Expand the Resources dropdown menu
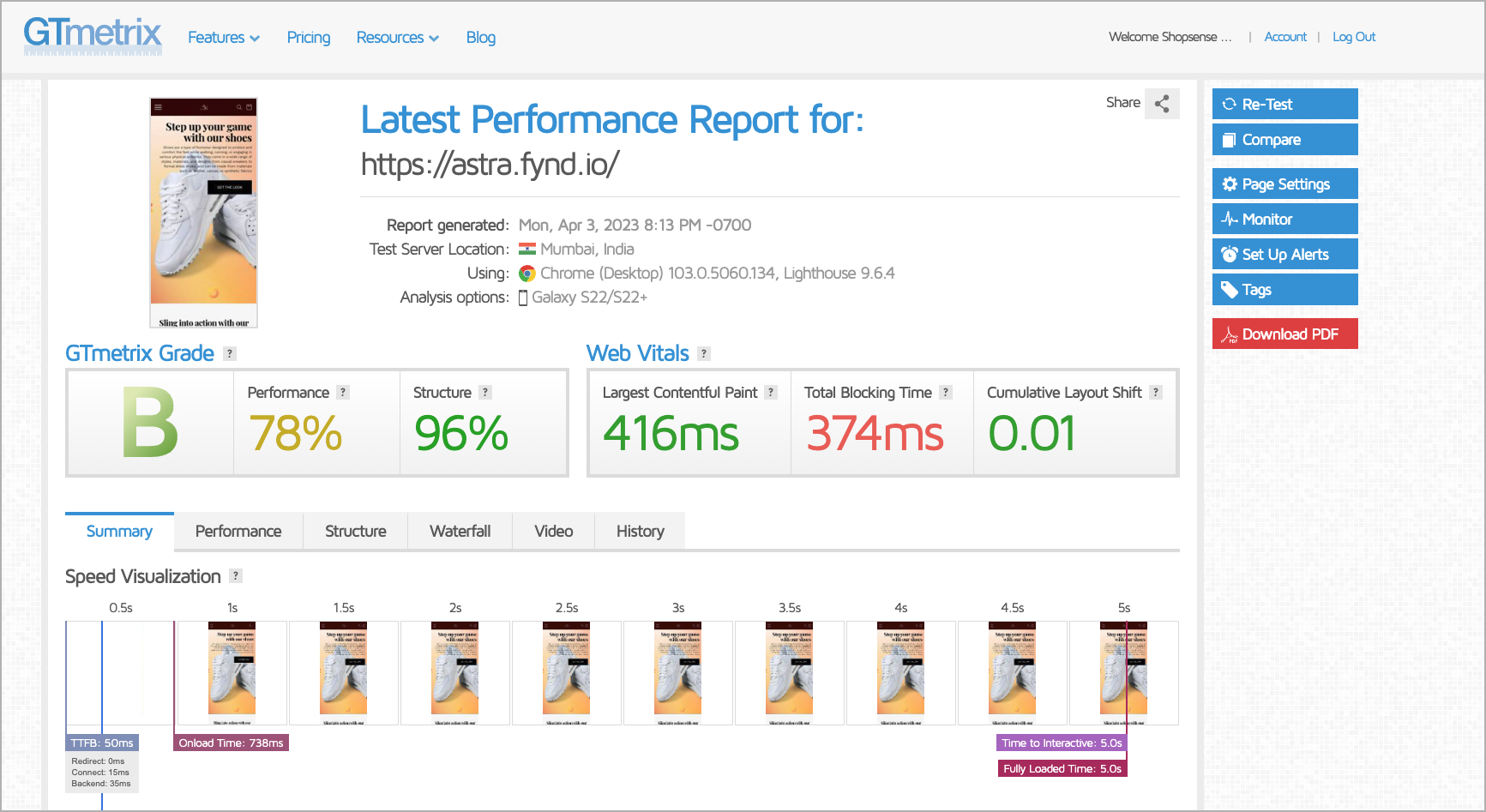Screen dimensions: 1486x812 (x=398, y=38)
